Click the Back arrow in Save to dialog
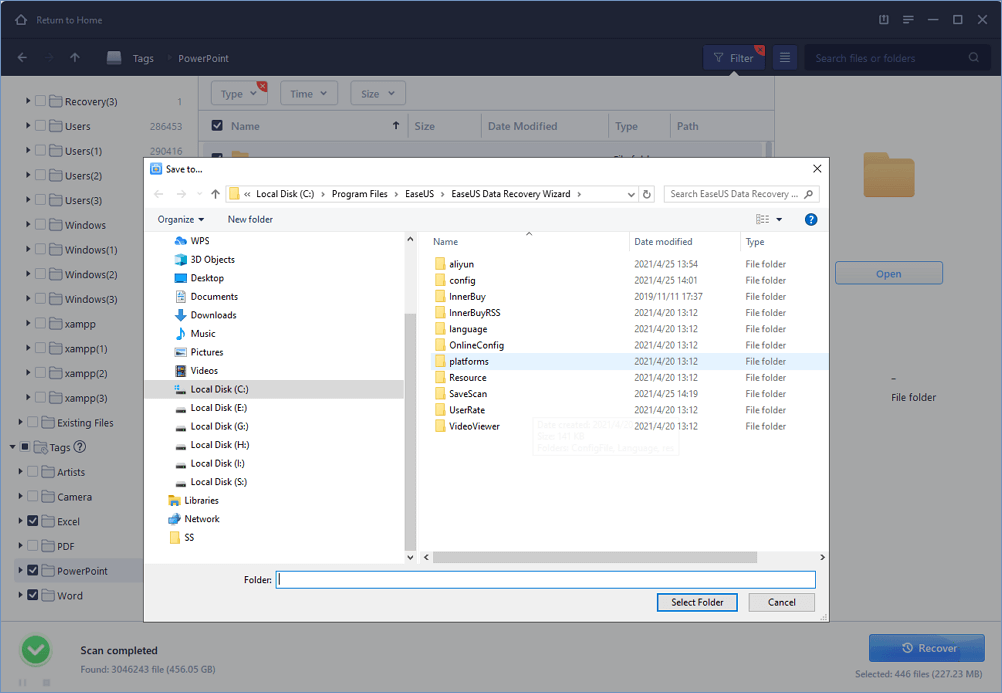The image size is (1002, 693). pyautogui.click(x=158, y=194)
